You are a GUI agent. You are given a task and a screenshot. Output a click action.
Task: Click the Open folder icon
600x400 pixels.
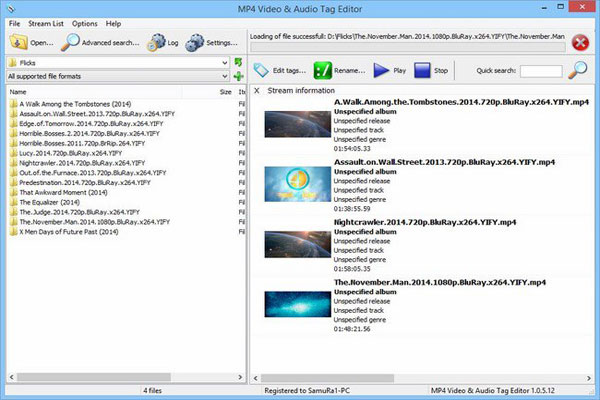20,42
